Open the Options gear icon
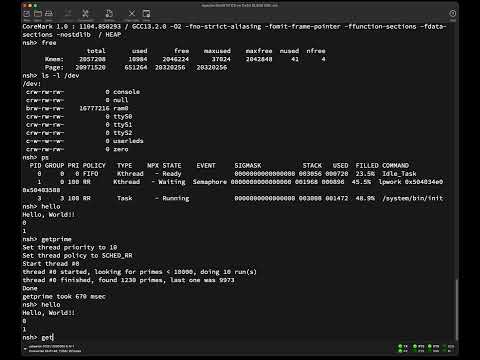The height and width of the screenshot is (360, 480). click(x=109, y=14)
